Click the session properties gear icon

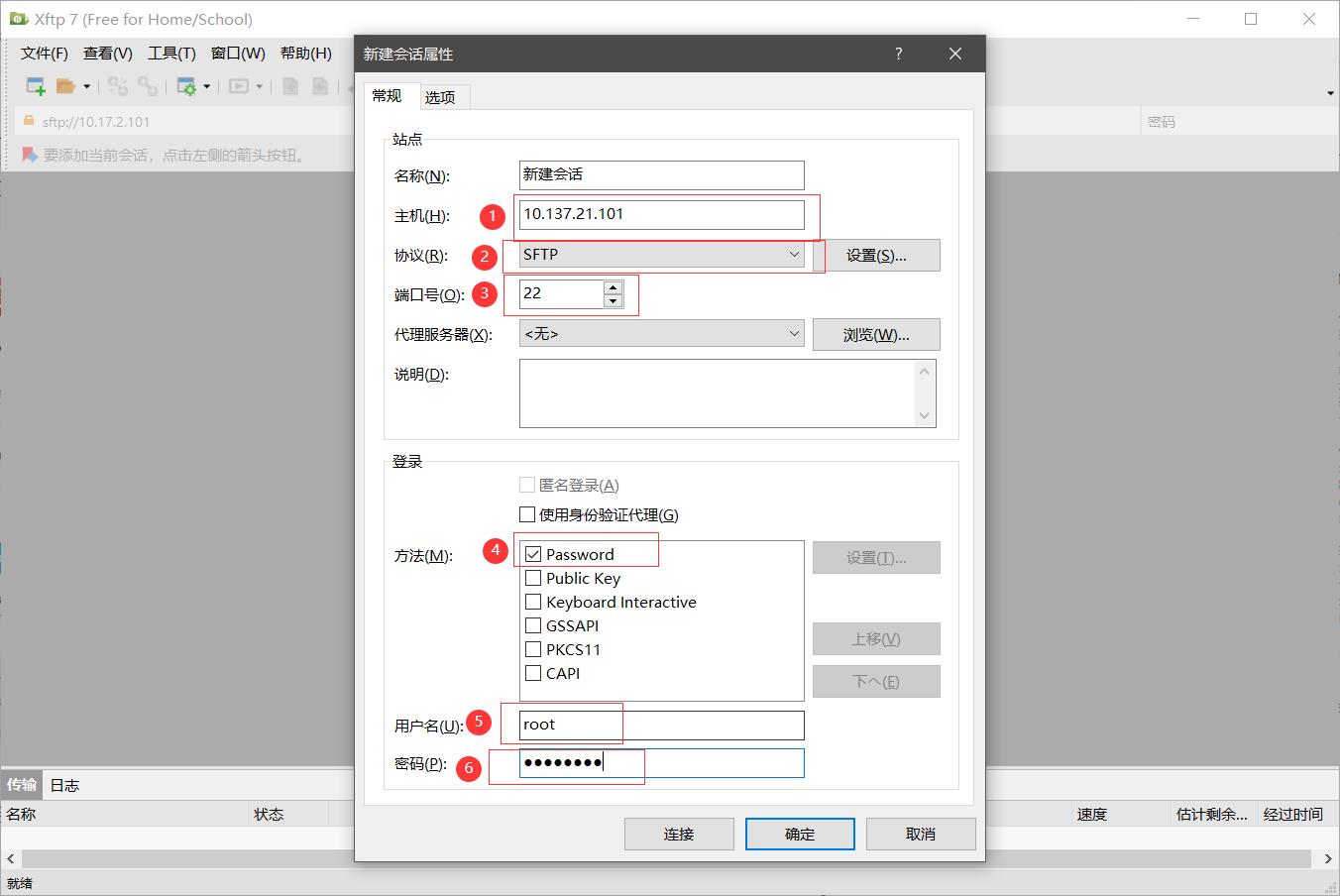[185, 86]
